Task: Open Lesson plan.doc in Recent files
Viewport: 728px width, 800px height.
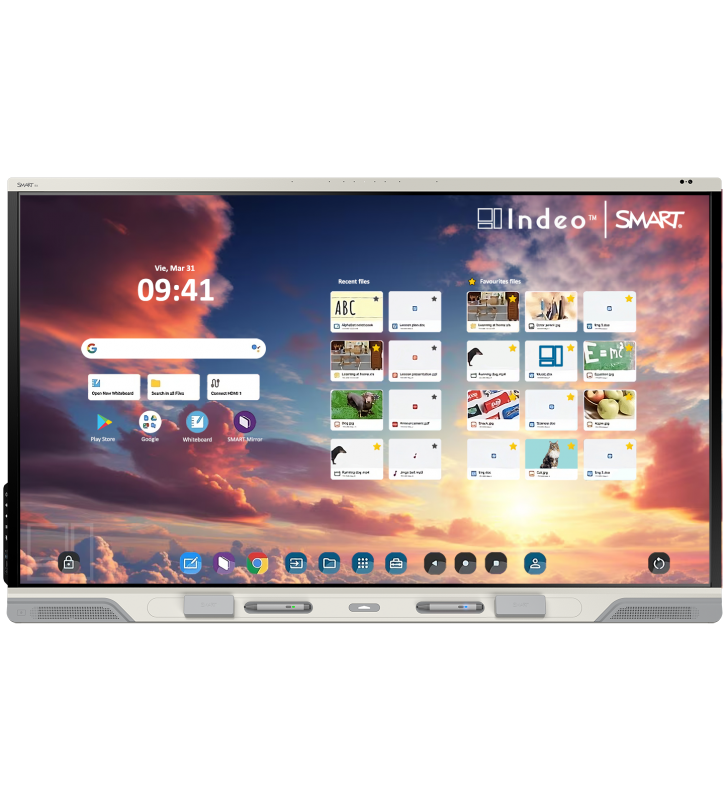Action: (414, 312)
